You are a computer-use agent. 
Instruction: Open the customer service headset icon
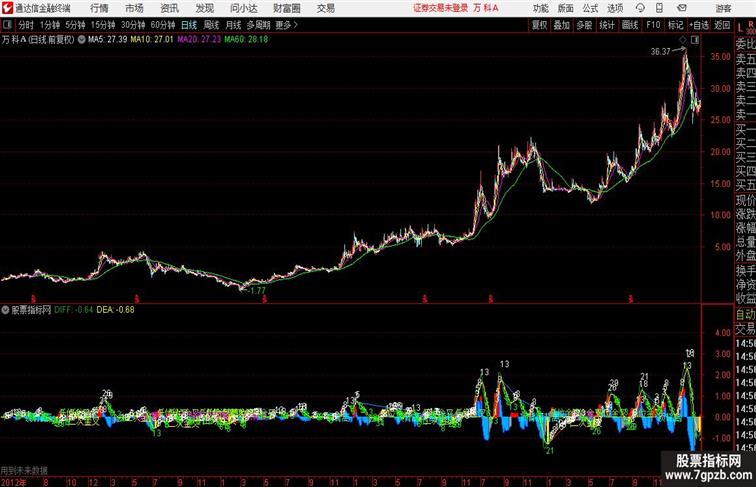pyautogui.click(x=640, y=8)
